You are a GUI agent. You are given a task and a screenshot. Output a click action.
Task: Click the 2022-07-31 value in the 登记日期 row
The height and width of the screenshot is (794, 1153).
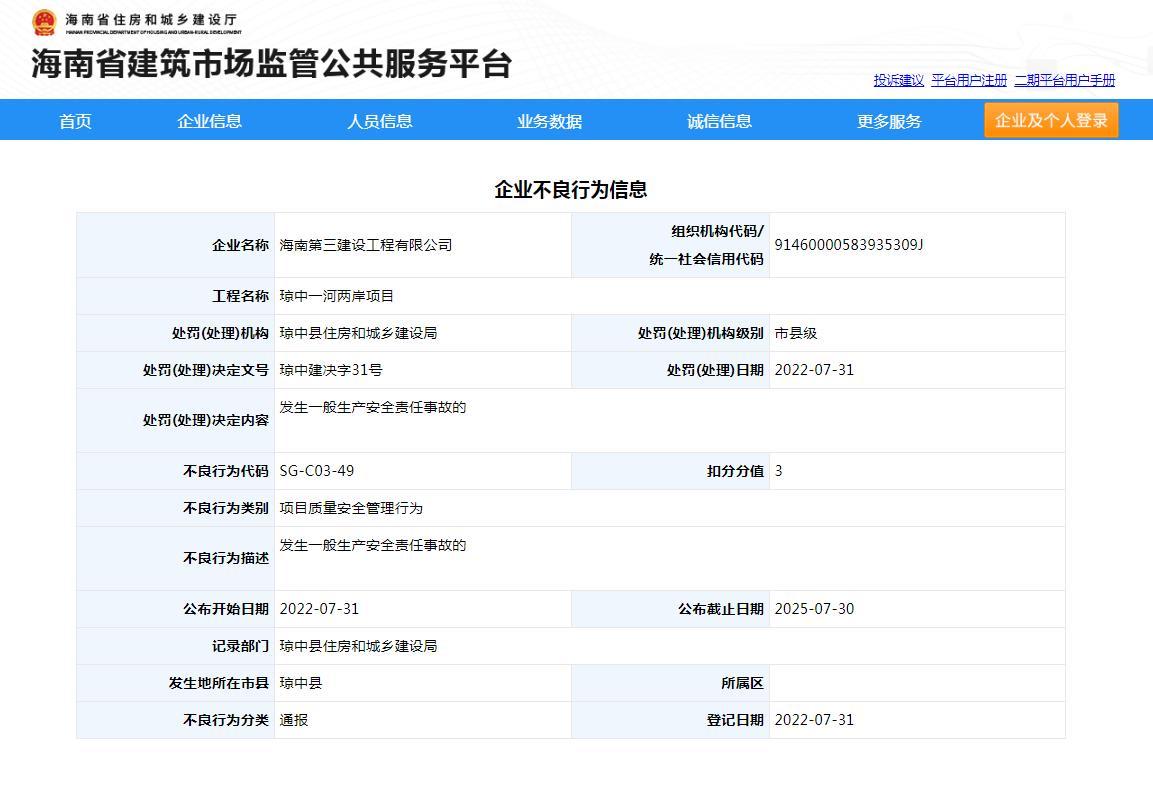click(814, 720)
